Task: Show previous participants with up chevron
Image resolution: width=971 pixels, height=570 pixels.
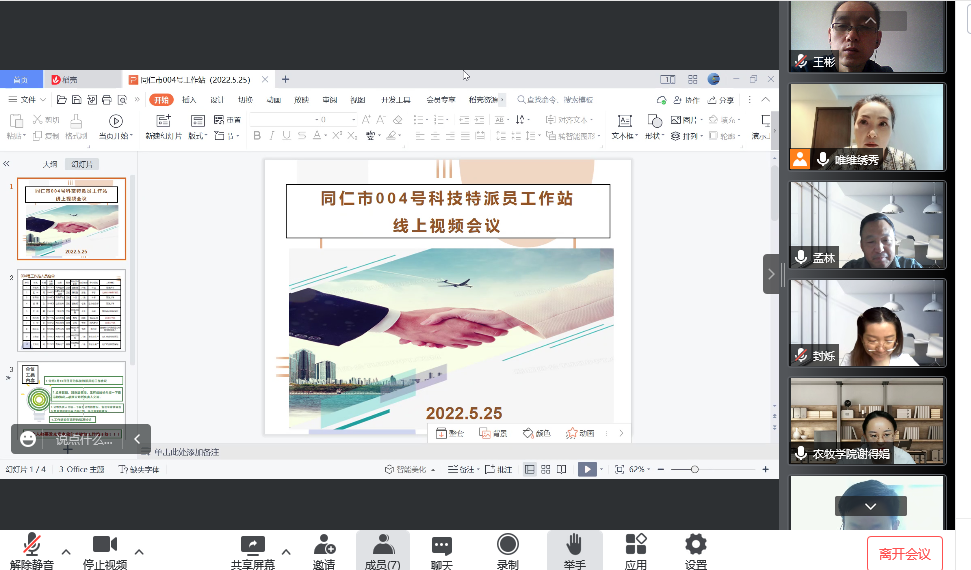Action: pyautogui.click(x=871, y=21)
